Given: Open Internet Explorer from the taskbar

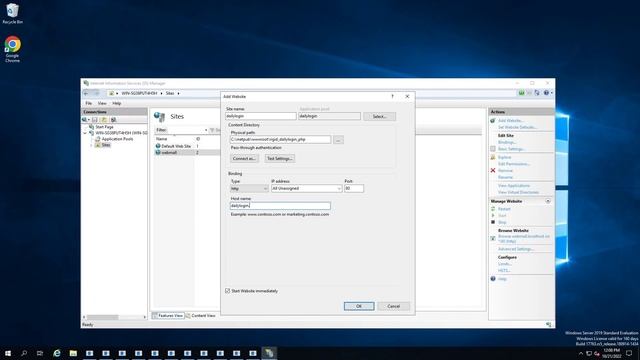Looking at the screenshot, I should pyautogui.click(x=57, y=353).
